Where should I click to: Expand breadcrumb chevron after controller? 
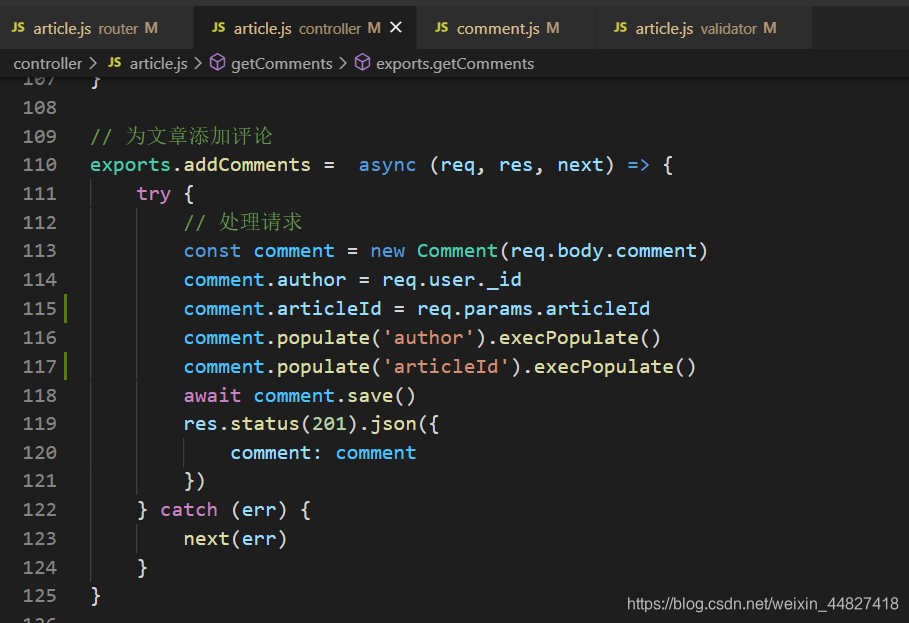[93, 63]
